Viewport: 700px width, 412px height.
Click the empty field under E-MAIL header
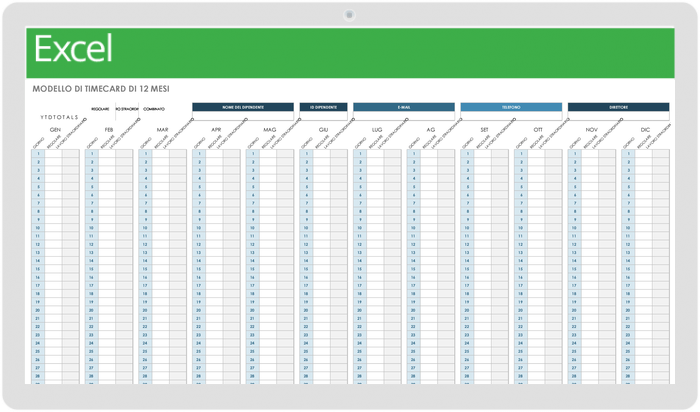click(404, 116)
